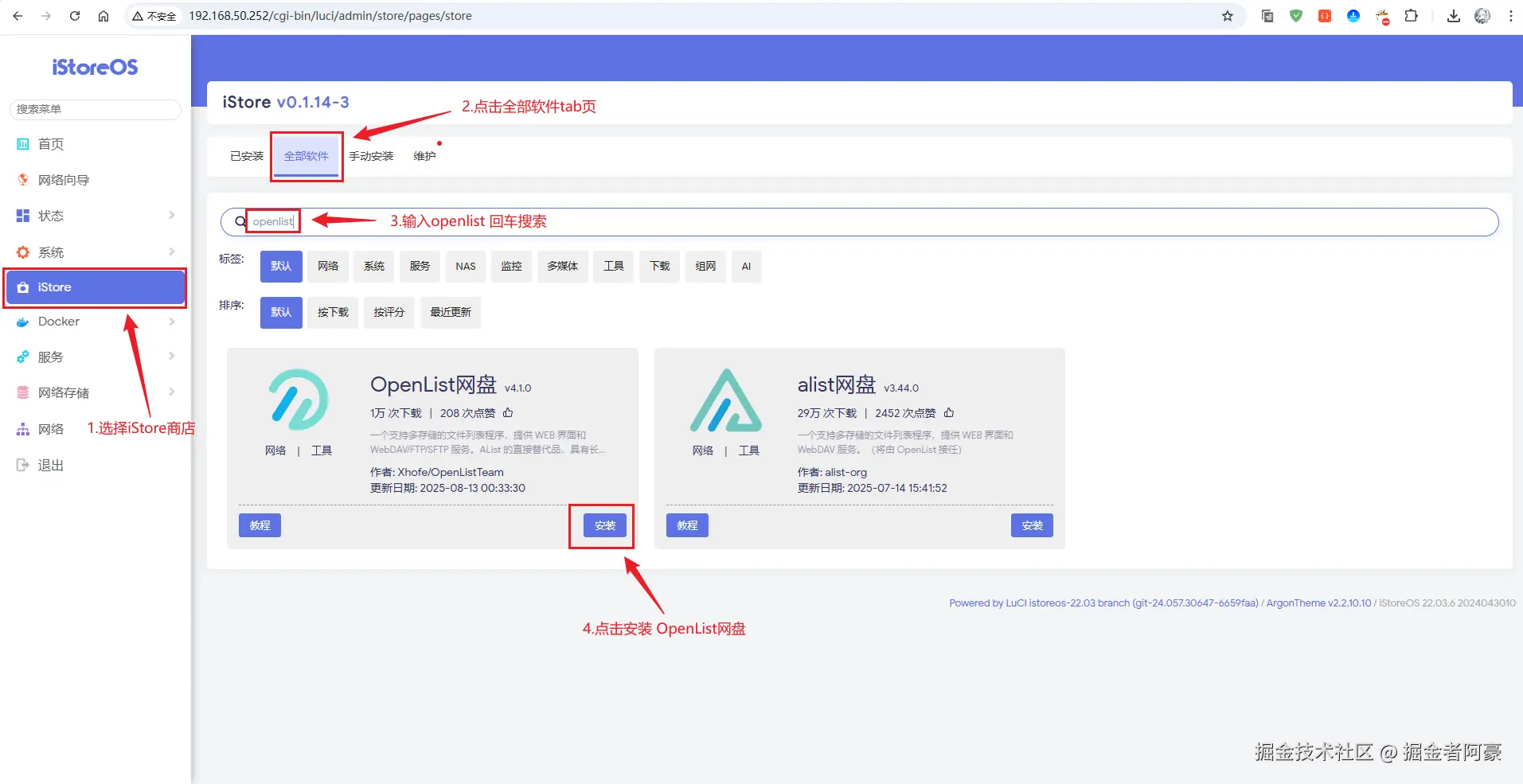Image resolution: width=1523 pixels, height=784 pixels.
Task: Filter by the 组网 tag
Action: click(706, 267)
